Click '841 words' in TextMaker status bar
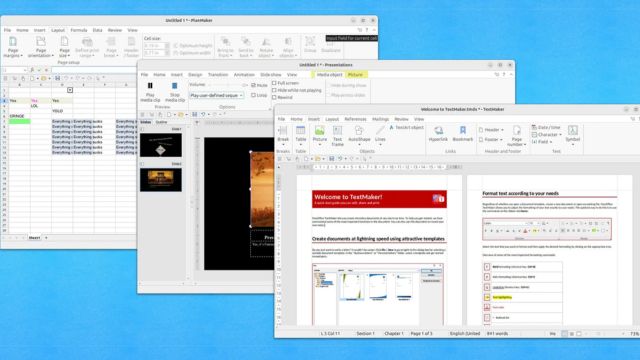The height and width of the screenshot is (360, 640). pyautogui.click(x=497, y=333)
